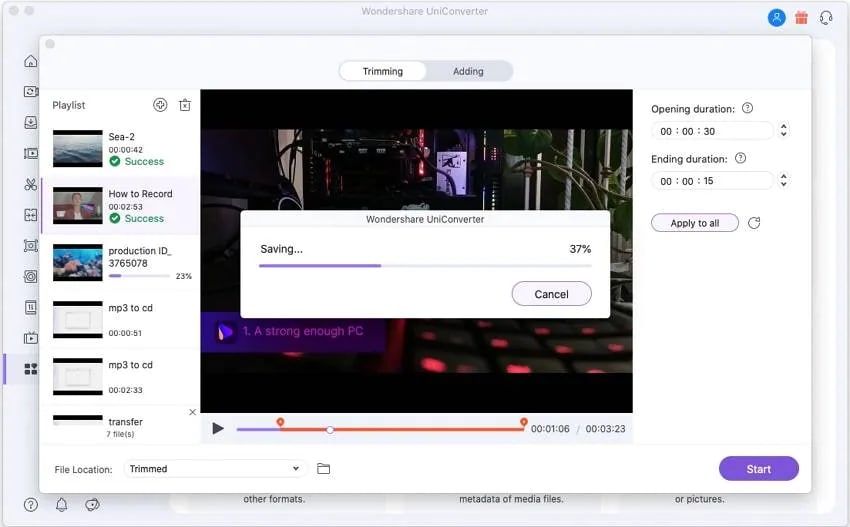Delete item using Playlist trash icon
The image size is (850, 527).
coord(185,105)
